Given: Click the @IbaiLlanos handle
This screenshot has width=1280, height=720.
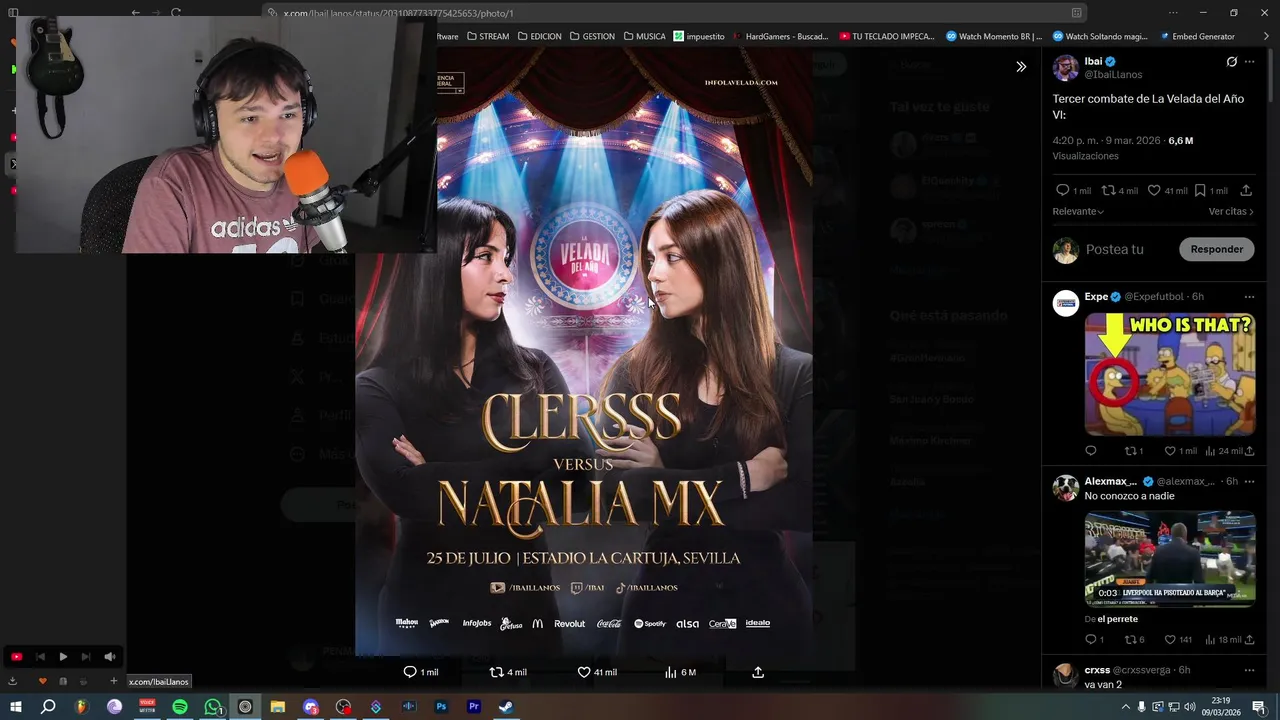Looking at the screenshot, I should (x=1113, y=75).
